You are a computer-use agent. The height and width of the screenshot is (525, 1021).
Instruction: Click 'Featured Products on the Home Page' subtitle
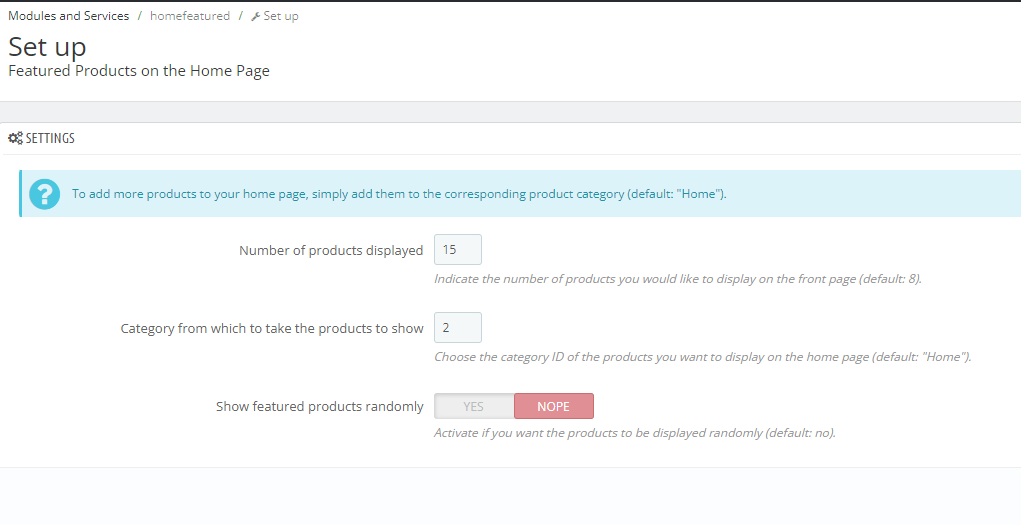point(139,71)
